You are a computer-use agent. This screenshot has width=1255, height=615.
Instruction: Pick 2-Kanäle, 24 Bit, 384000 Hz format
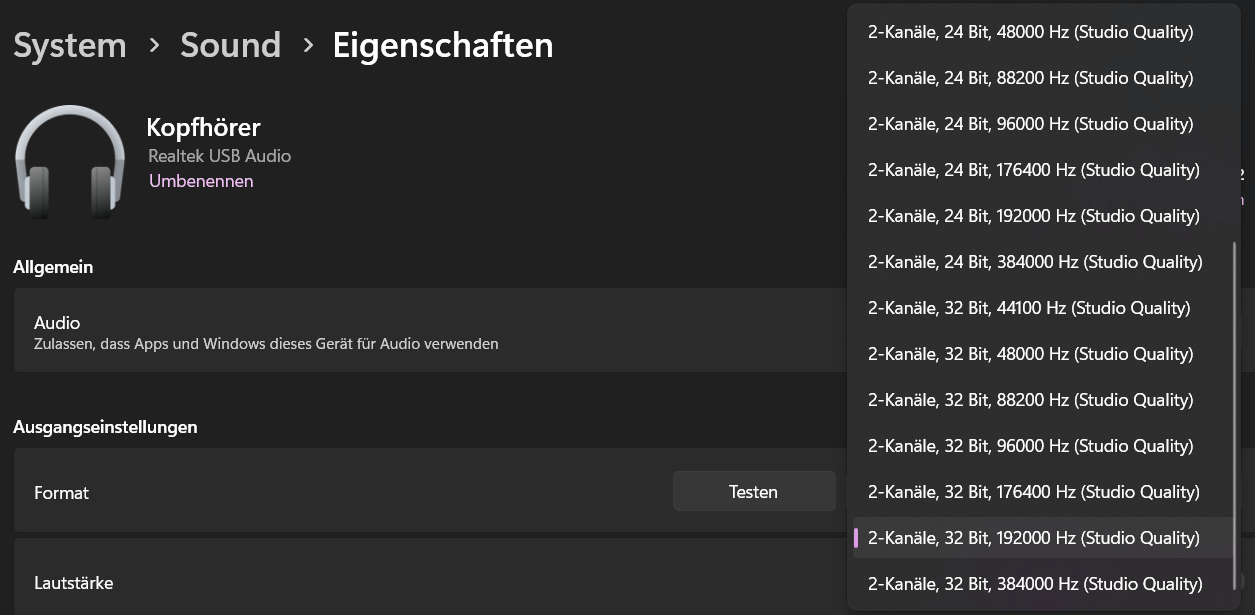click(1034, 262)
